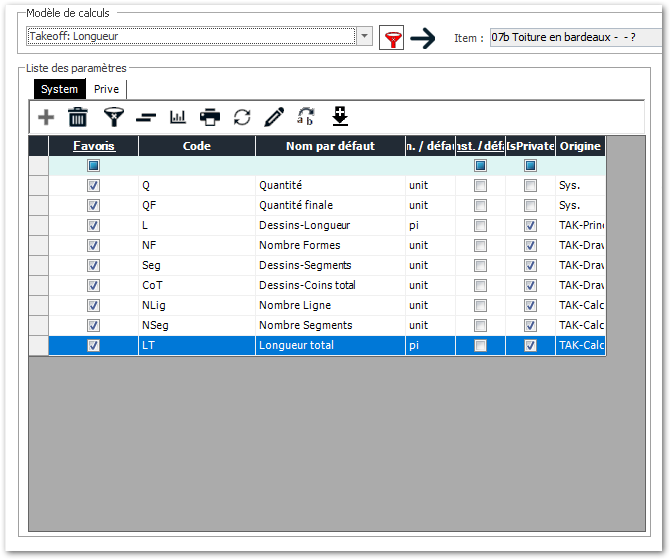
Task: Click the Item text field
Action: point(574,38)
